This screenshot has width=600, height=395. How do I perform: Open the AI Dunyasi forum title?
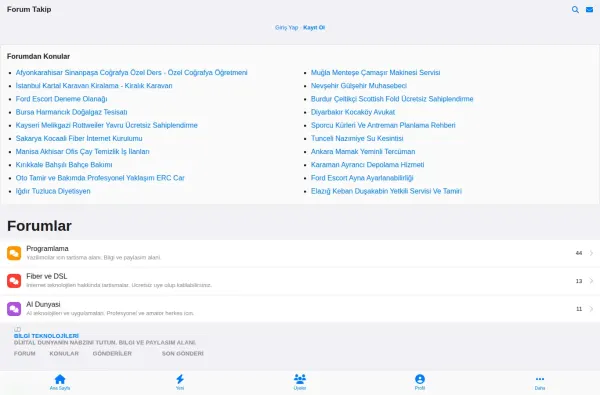tap(43, 304)
